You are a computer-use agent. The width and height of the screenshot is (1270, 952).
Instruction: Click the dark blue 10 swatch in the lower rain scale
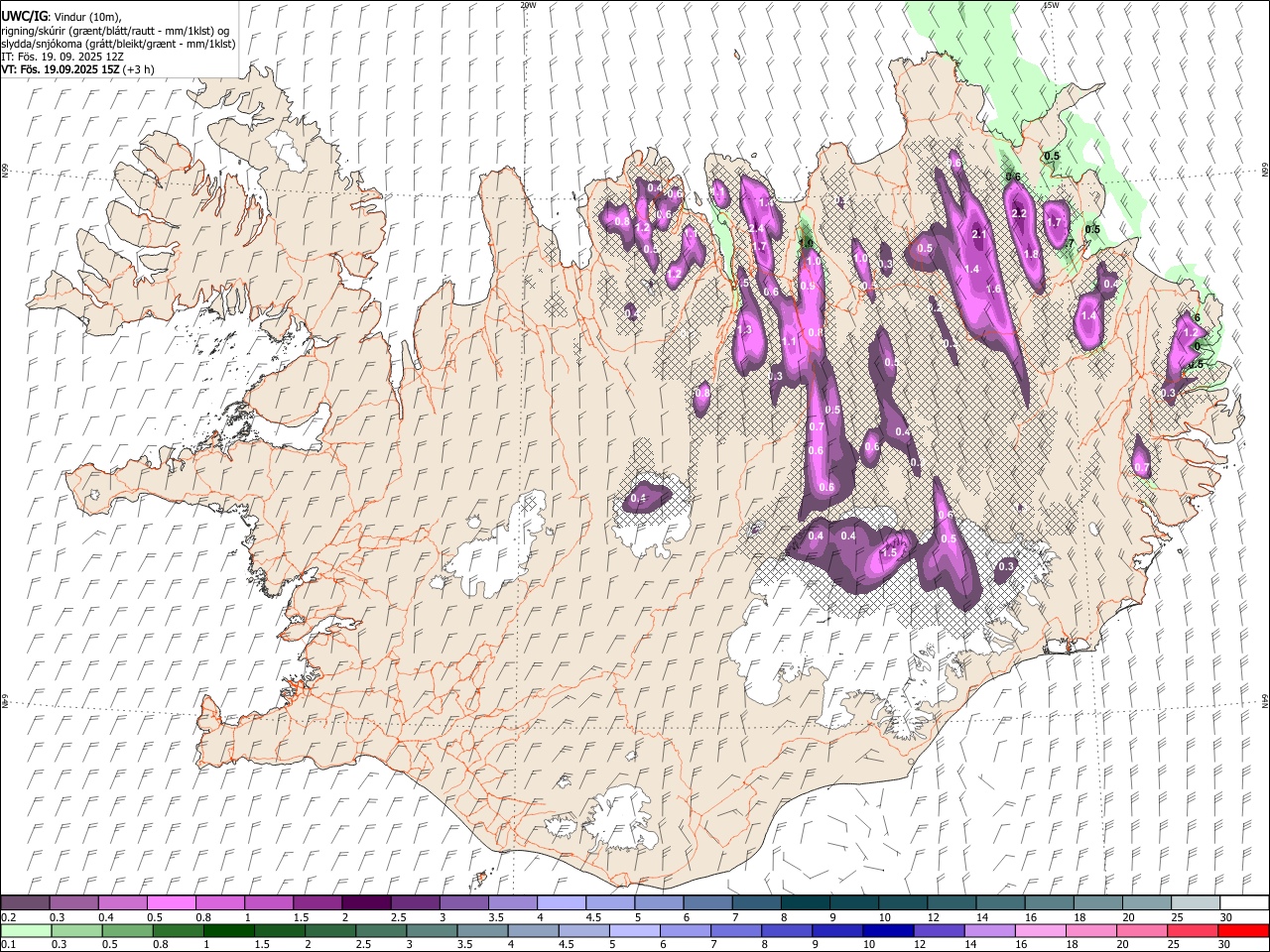pos(887,930)
